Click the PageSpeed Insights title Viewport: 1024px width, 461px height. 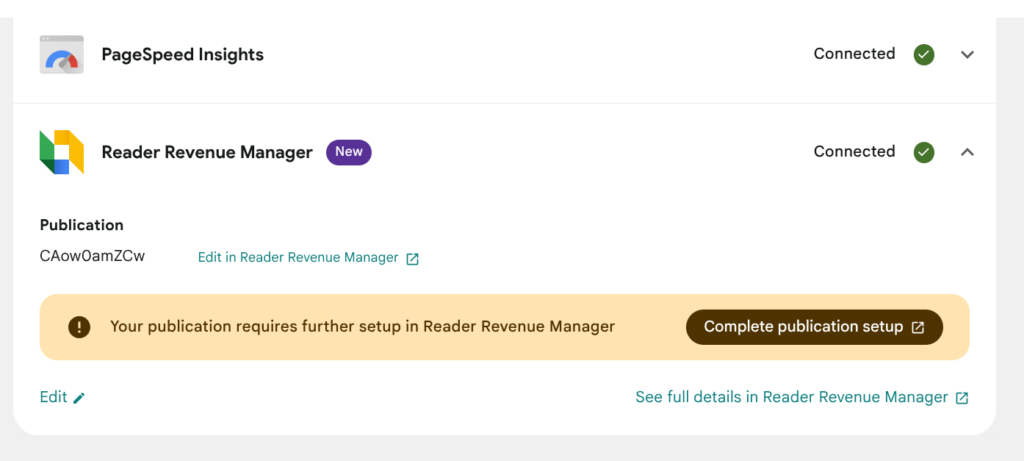point(182,55)
